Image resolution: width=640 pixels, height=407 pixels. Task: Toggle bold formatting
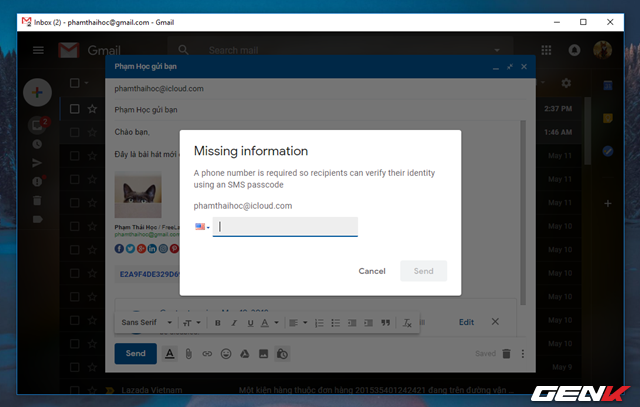coord(218,323)
